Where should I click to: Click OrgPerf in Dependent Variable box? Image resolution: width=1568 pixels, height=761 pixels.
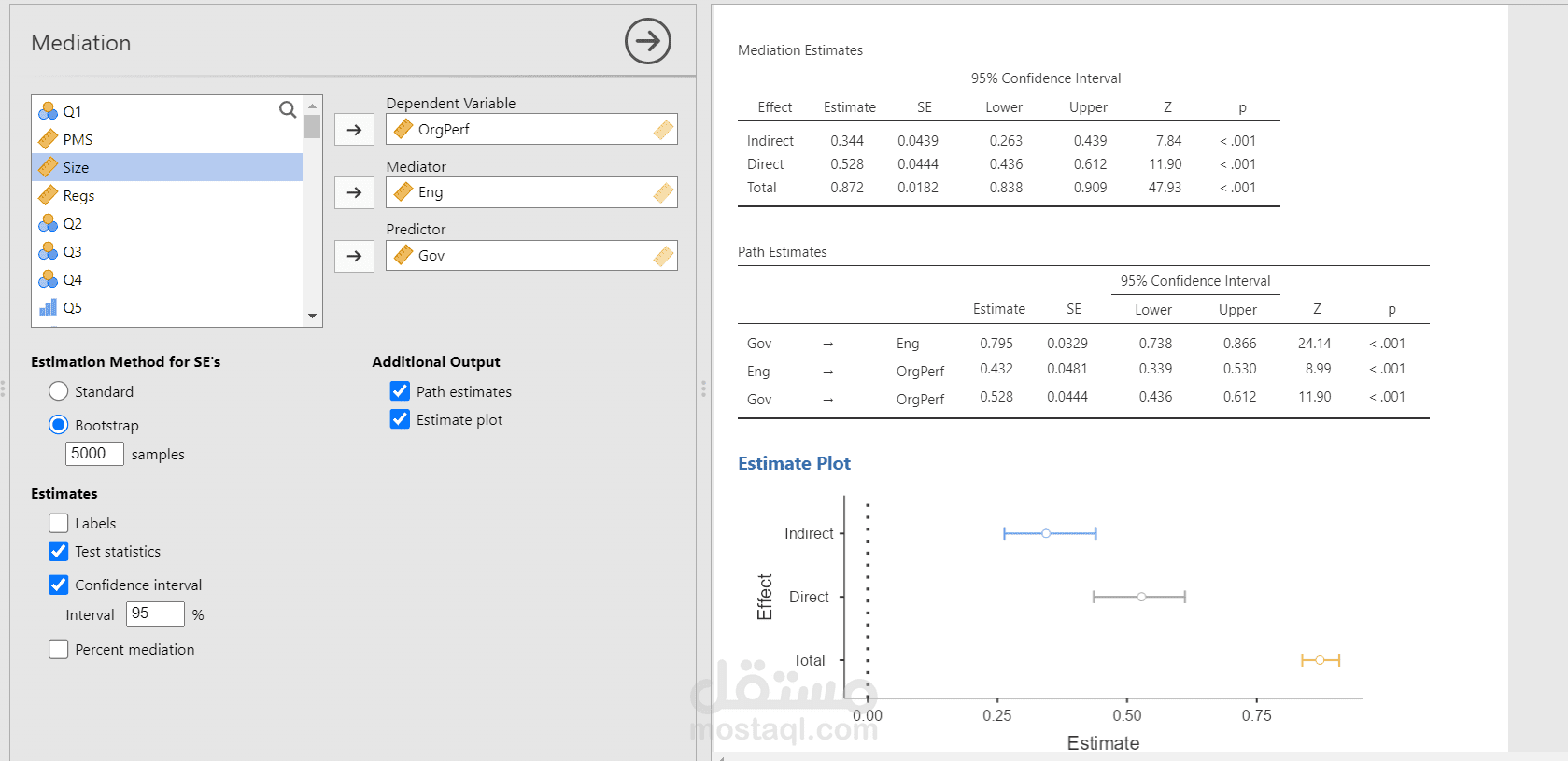444,129
